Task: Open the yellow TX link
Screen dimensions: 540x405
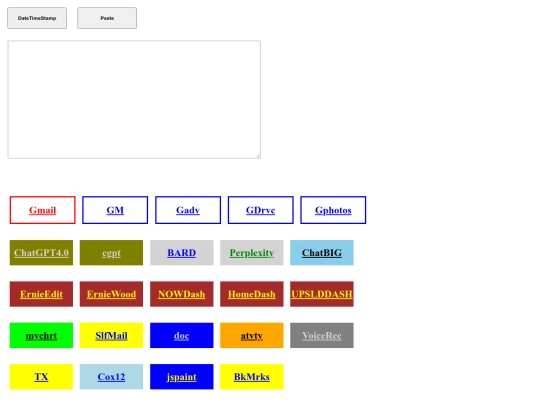Action: [x=41, y=377]
